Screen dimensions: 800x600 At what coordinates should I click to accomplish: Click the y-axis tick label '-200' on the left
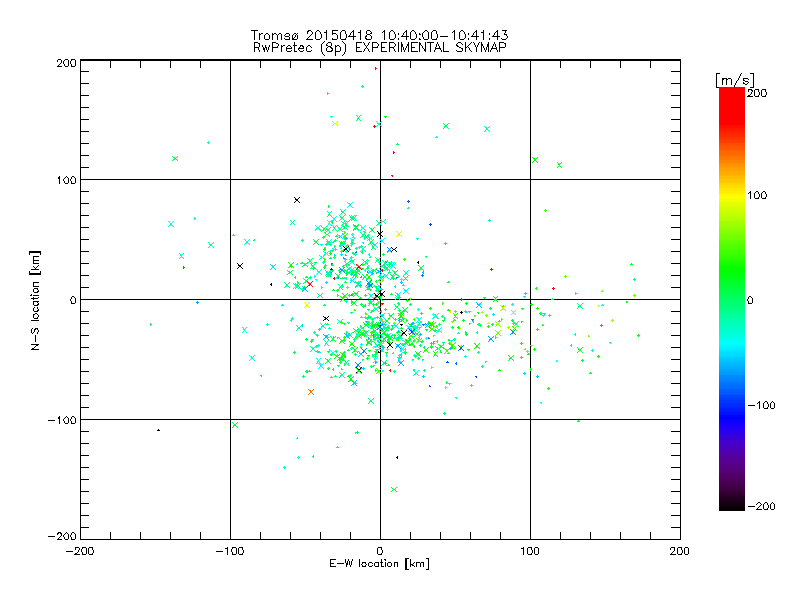click(62, 536)
